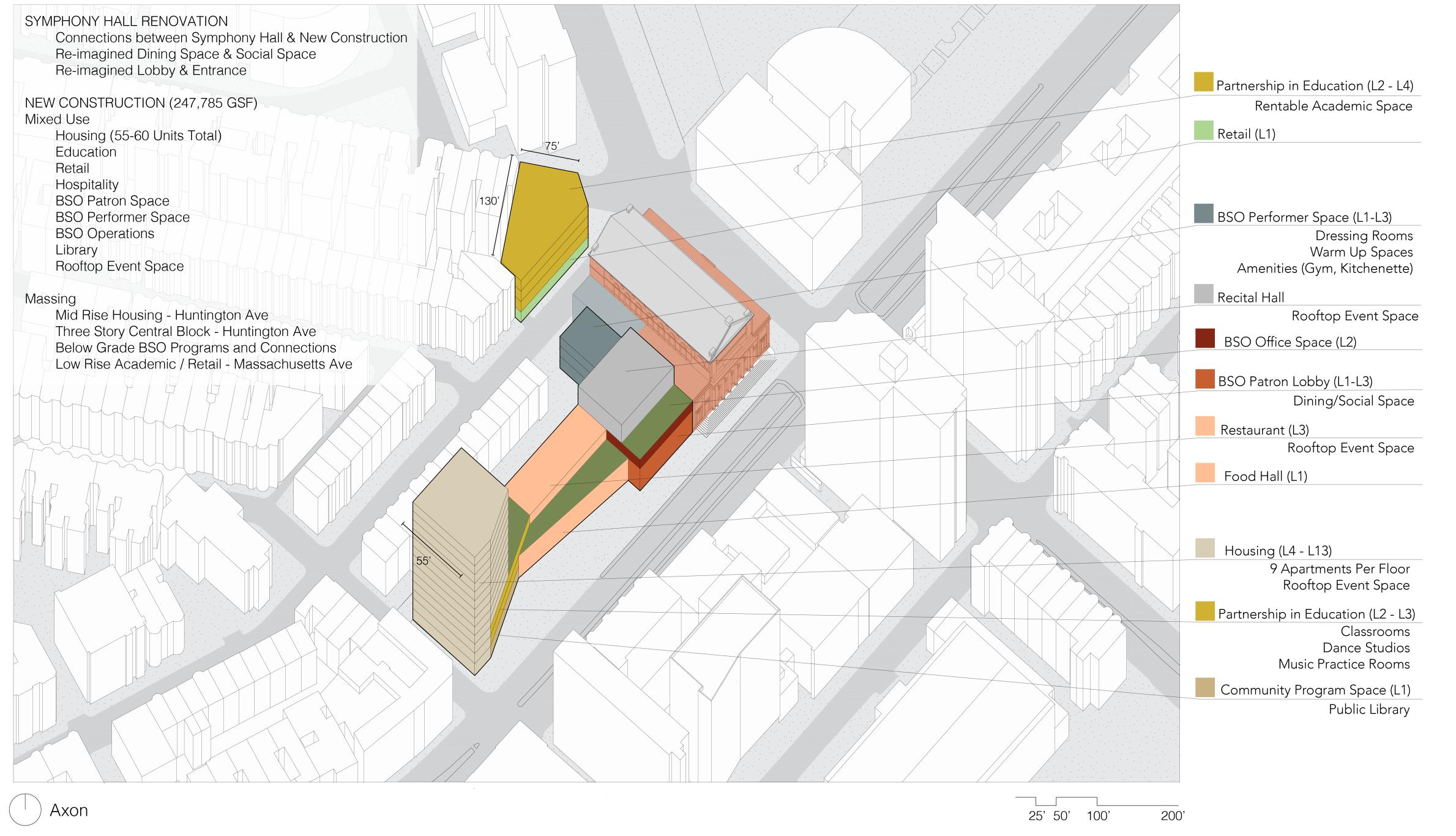Click the gray Recital Hall legend swatch
Screen dimensions: 1456x836
[1204, 294]
